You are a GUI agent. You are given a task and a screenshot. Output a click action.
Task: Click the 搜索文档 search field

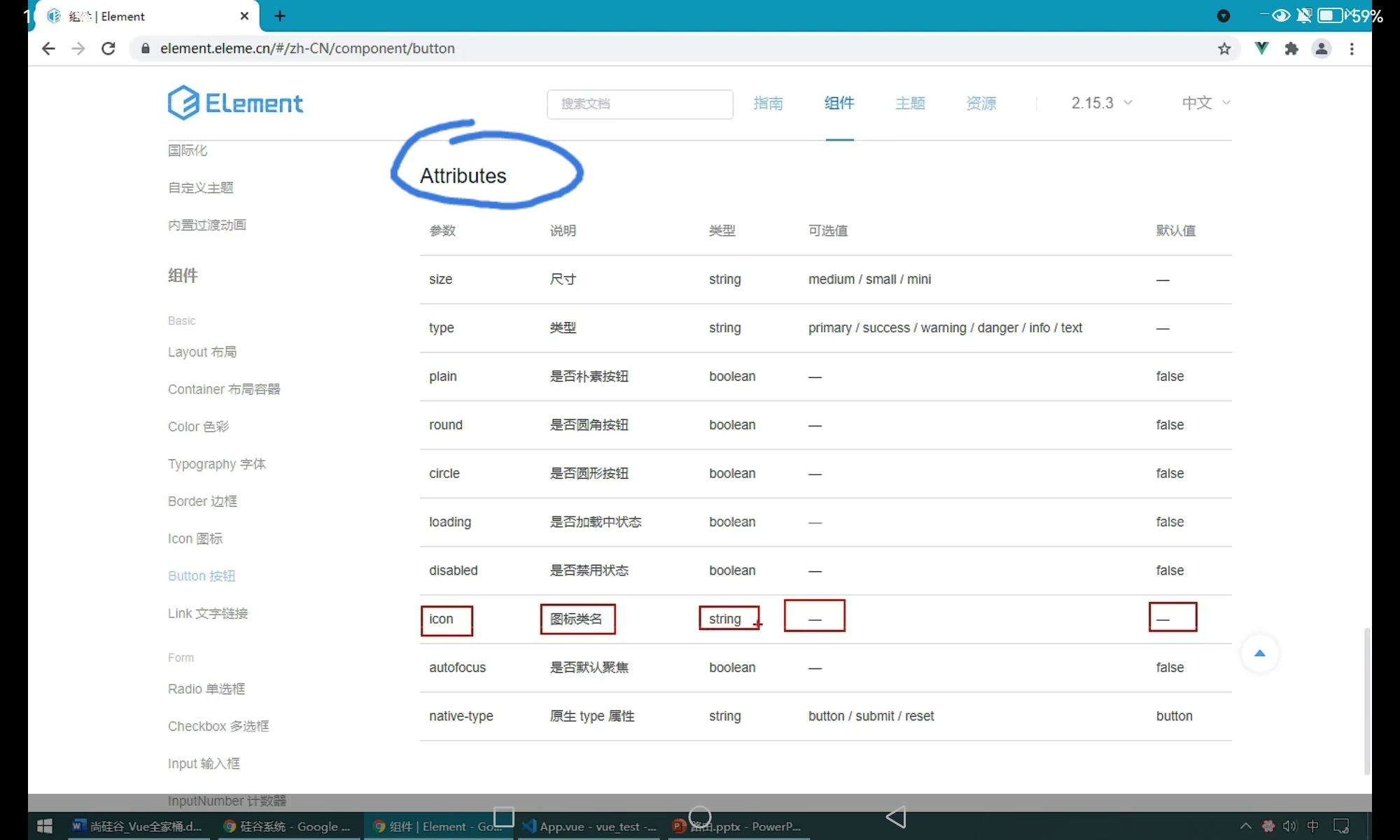640,104
